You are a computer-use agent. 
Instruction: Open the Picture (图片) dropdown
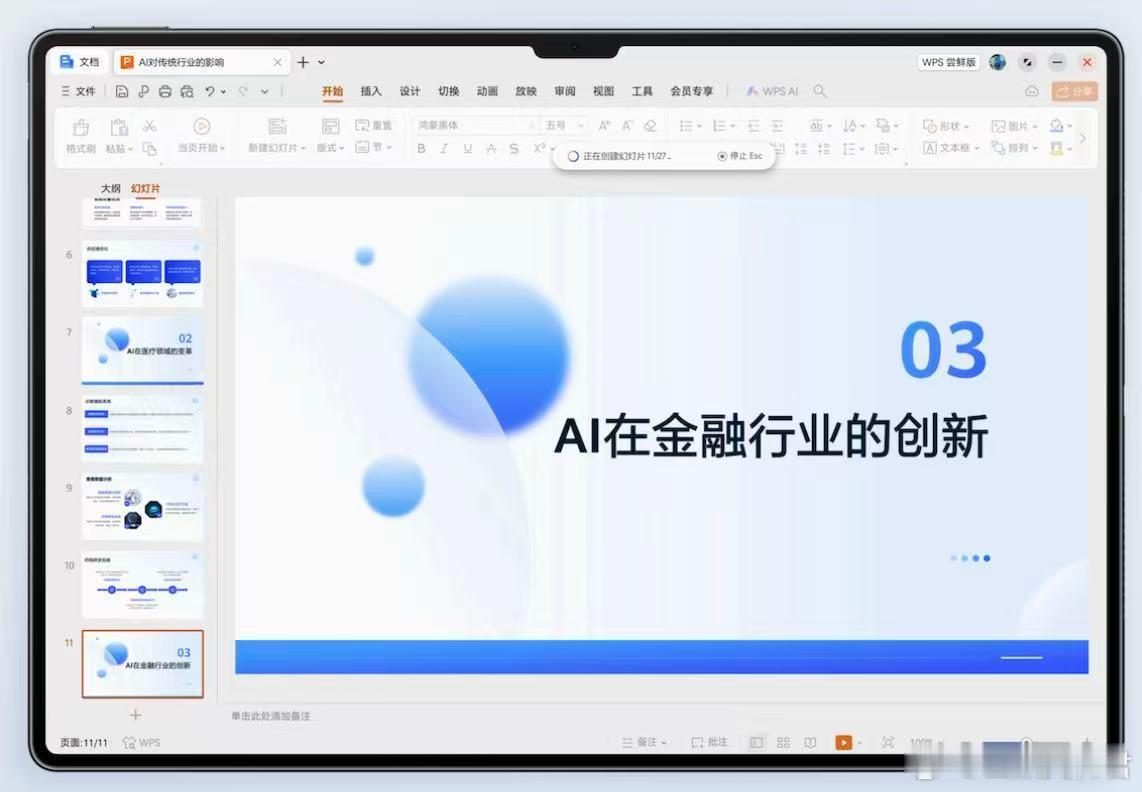click(1015, 126)
